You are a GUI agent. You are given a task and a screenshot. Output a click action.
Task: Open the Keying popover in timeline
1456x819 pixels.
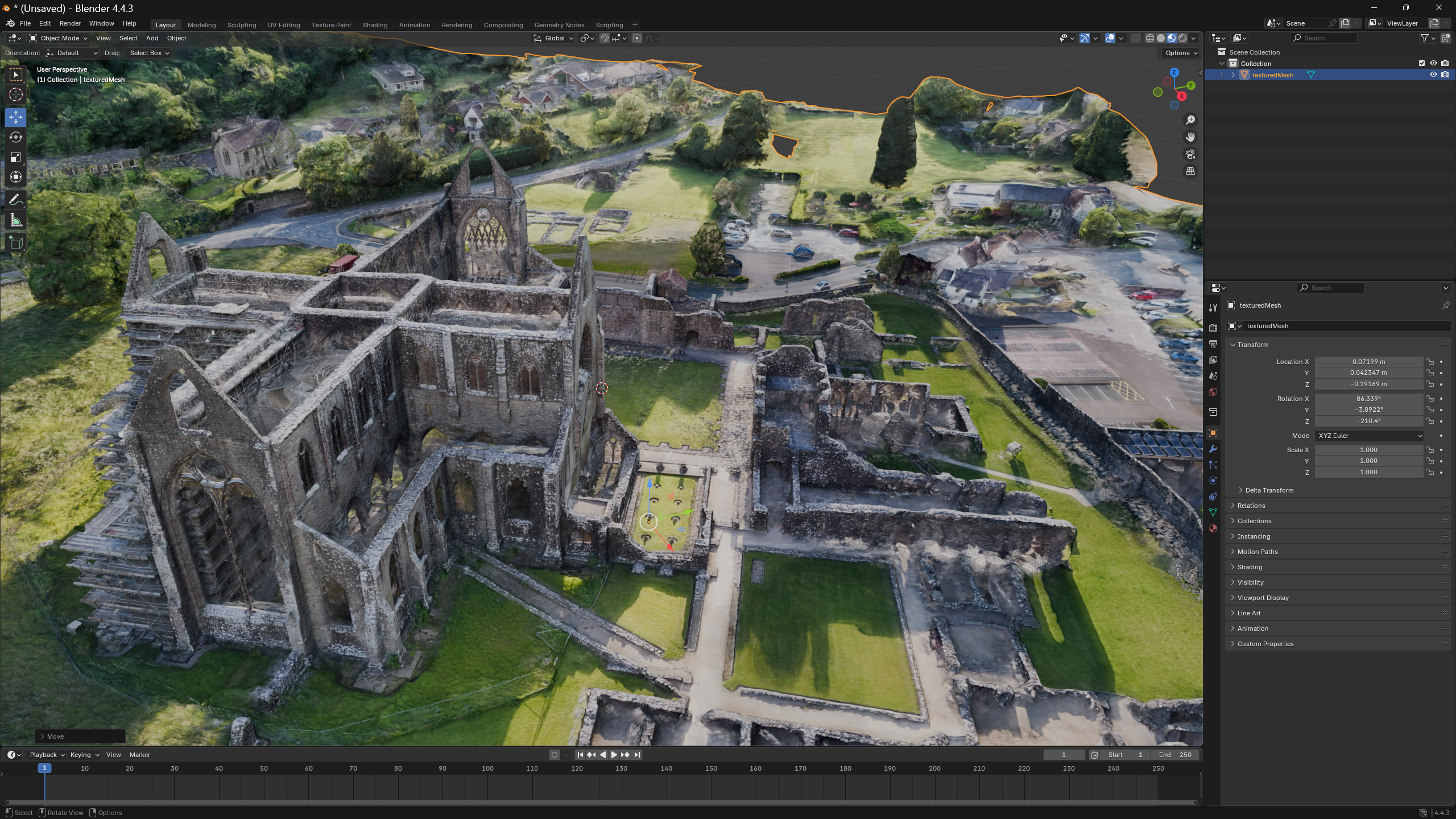click(x=84, y=755)
